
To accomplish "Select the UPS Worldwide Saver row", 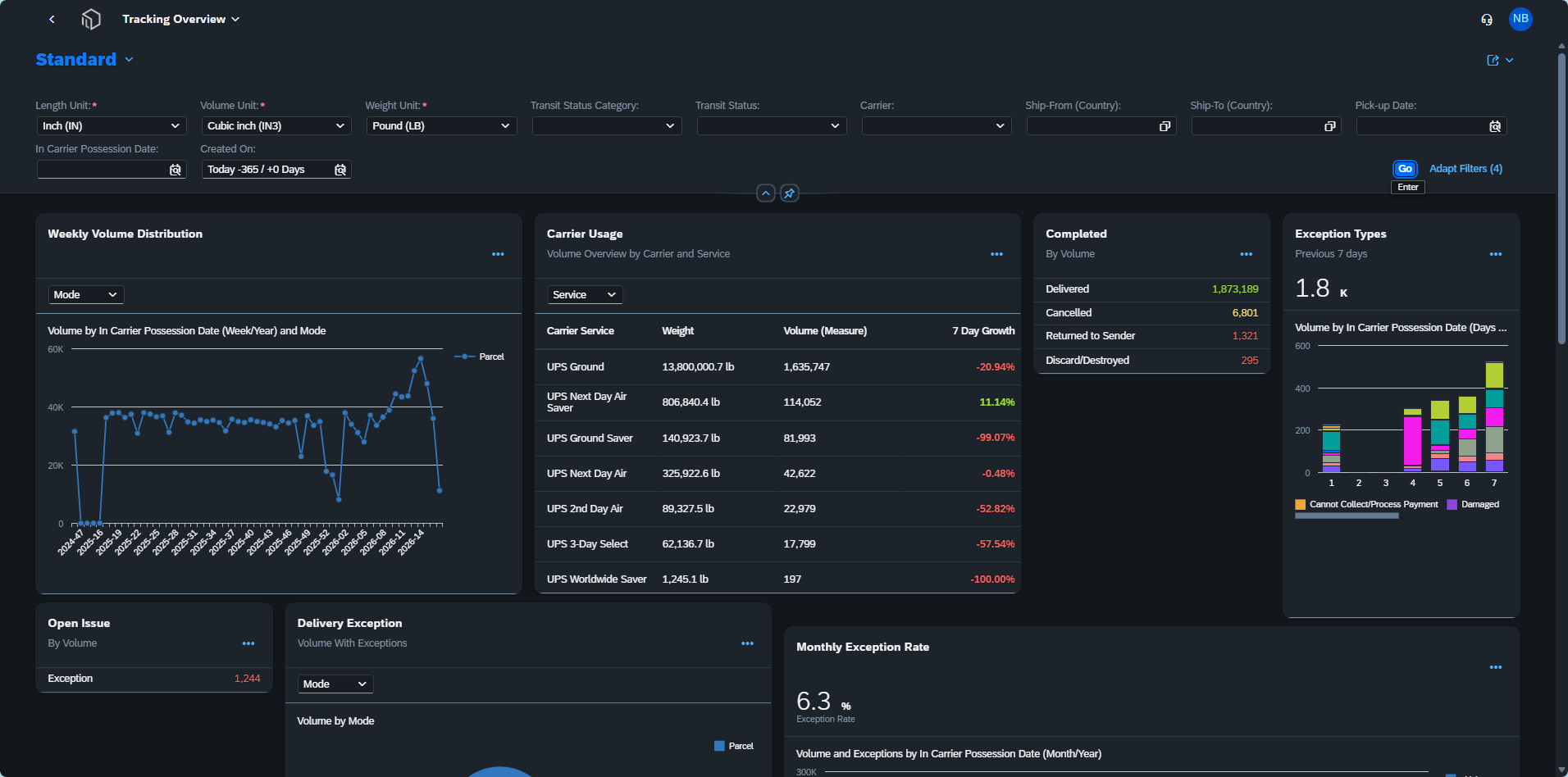I will [777, 578].
